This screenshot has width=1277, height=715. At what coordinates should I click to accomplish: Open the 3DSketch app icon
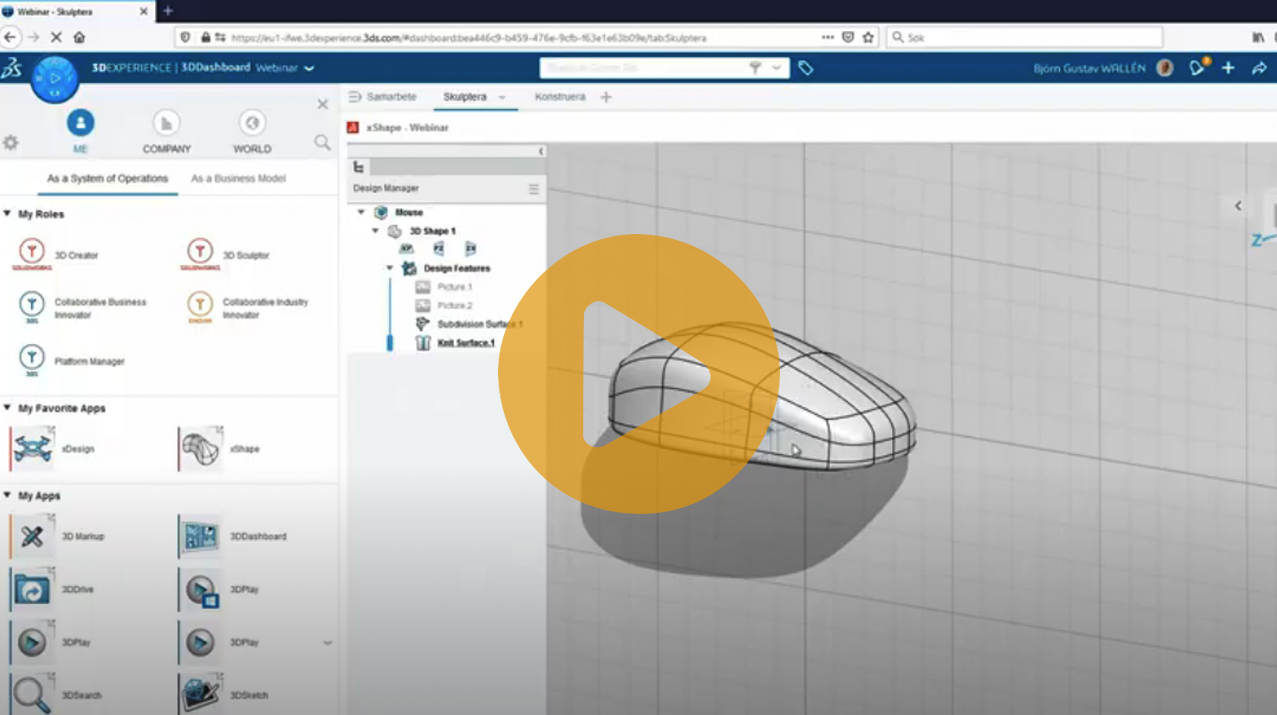click(200, 695)
